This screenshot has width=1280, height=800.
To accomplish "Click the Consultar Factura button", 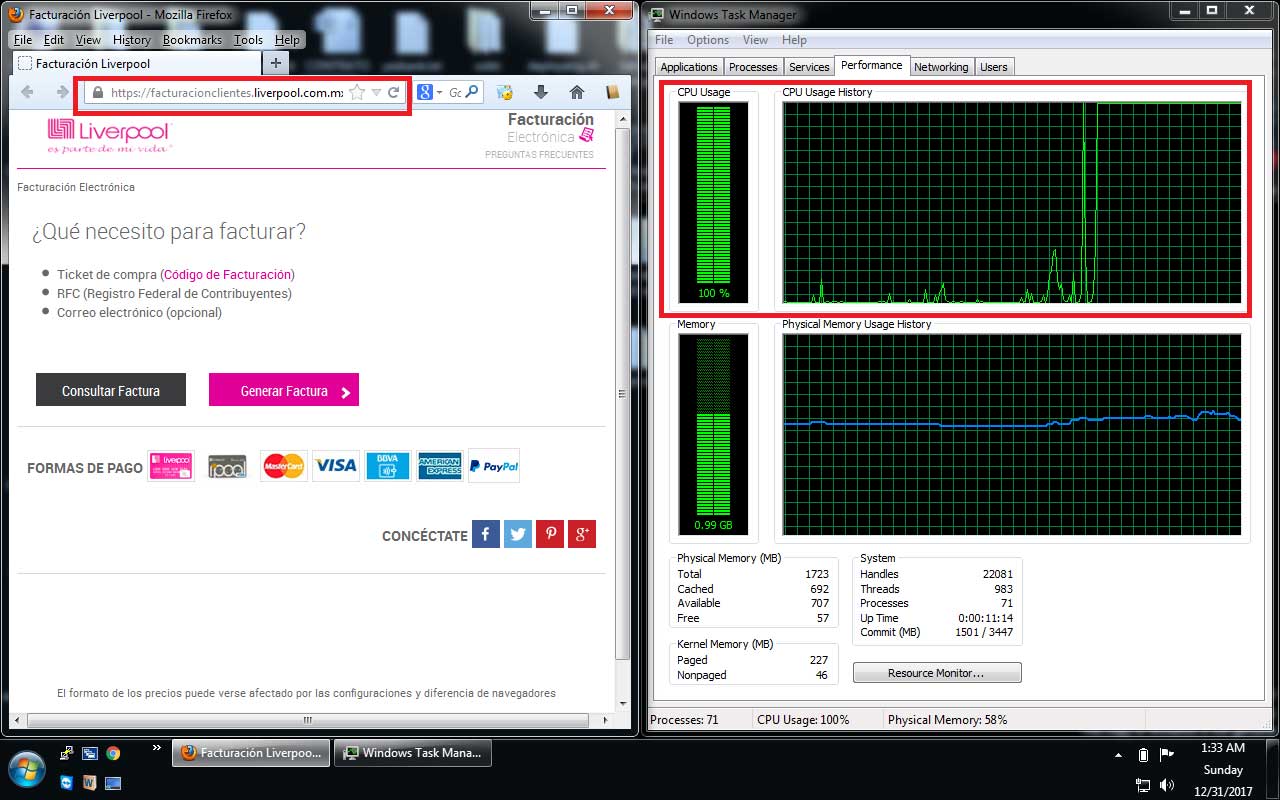I will 111,390.
